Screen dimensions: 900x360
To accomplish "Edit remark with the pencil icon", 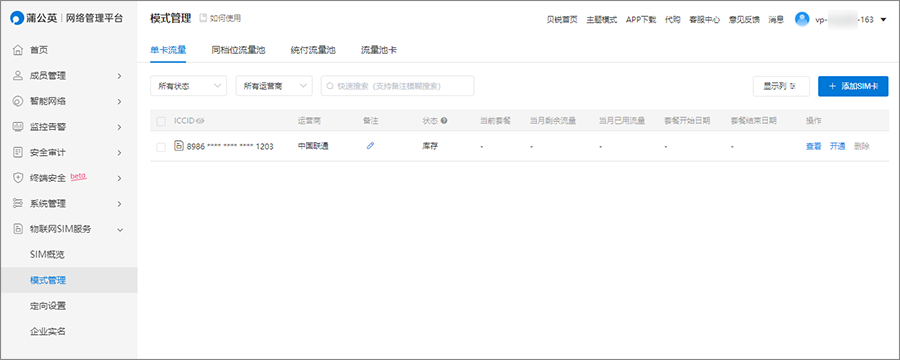I will point(370,146).
